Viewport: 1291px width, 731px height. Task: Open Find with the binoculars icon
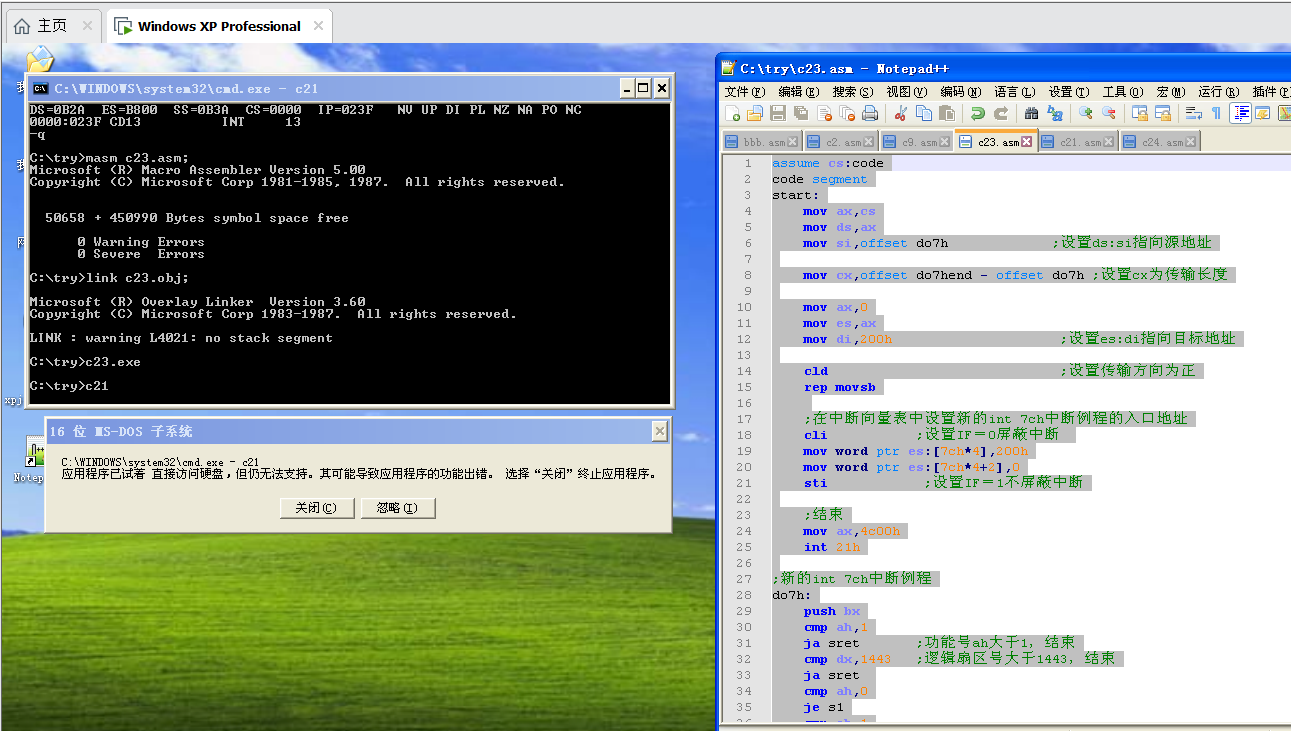click(x=1031, y=113)
